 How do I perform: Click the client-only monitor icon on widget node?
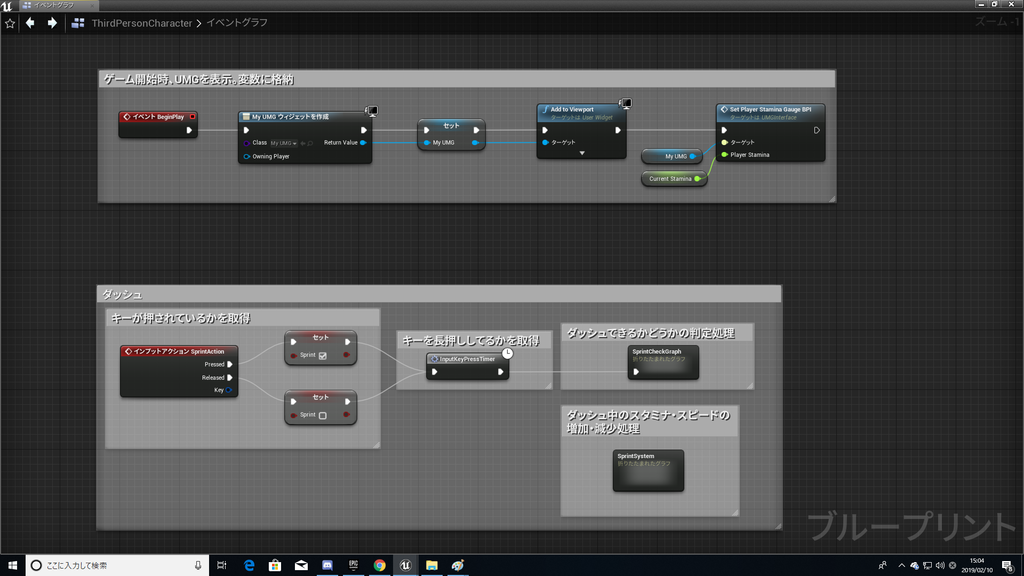[372, 111]
